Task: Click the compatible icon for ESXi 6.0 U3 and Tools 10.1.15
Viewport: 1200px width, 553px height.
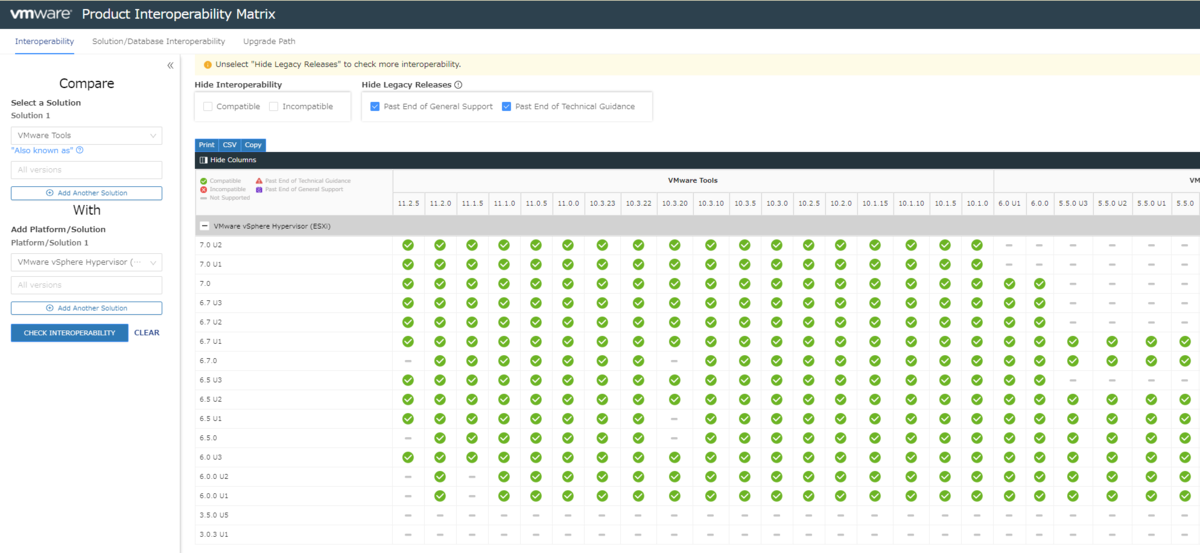Action: tap(875, 457)
